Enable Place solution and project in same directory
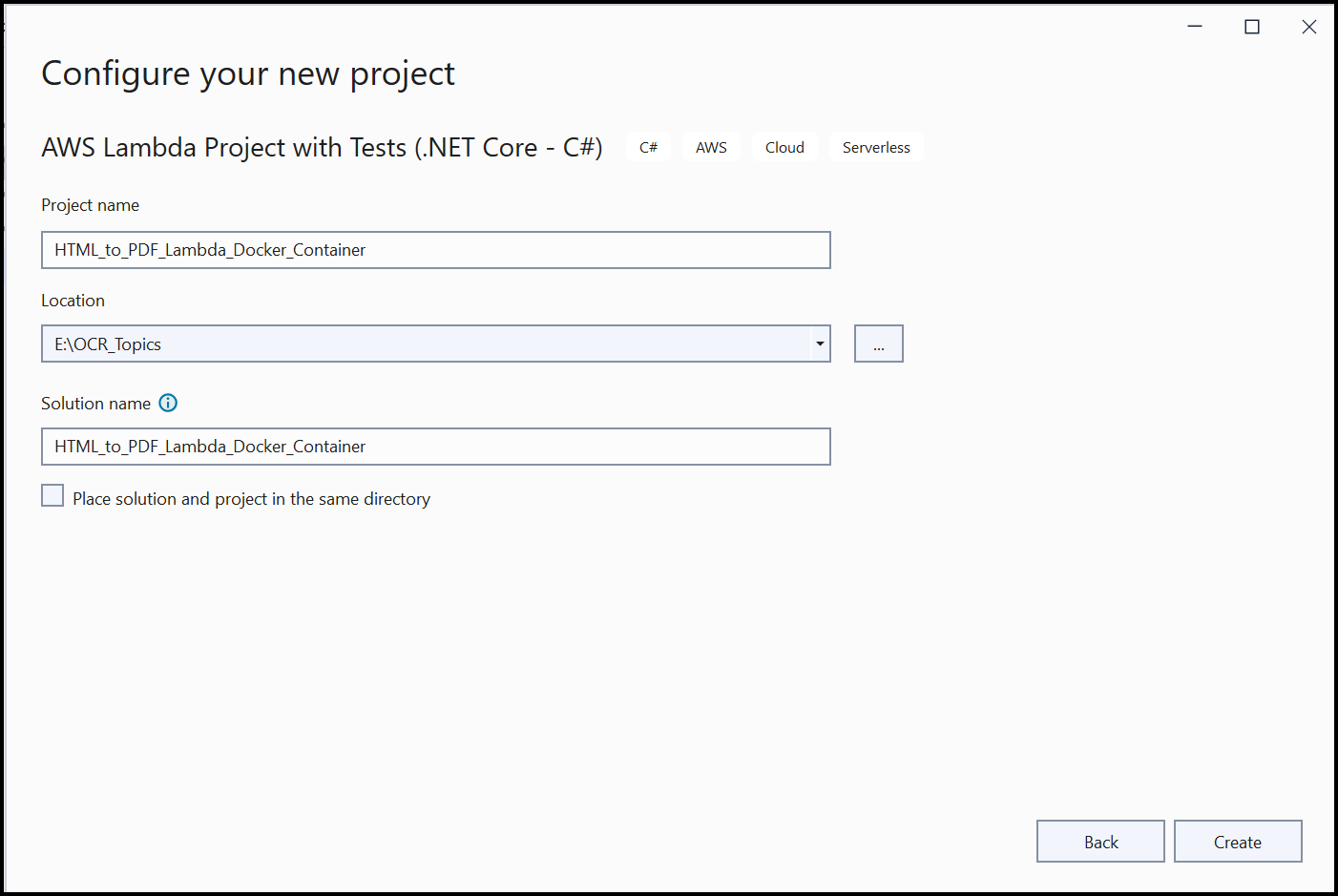The image size is (1338, 896). (x=52, y=495)
